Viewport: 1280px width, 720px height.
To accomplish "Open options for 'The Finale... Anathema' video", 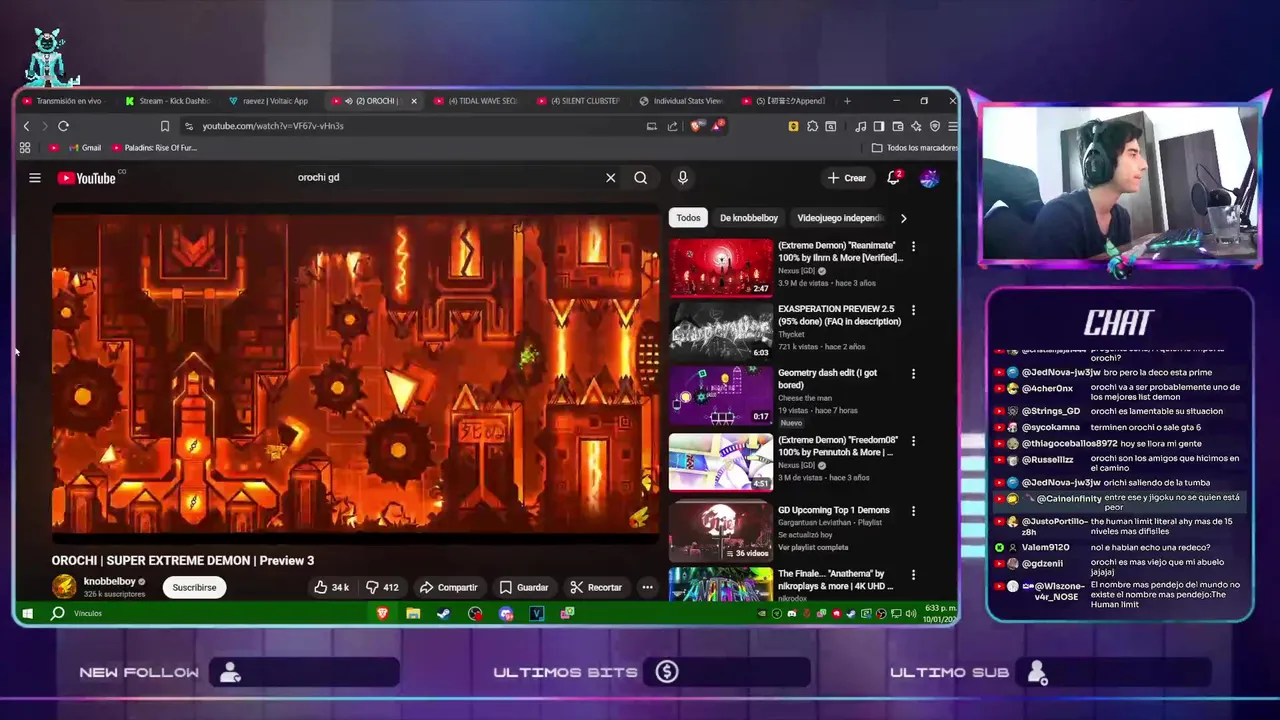I will pos(913,575).
